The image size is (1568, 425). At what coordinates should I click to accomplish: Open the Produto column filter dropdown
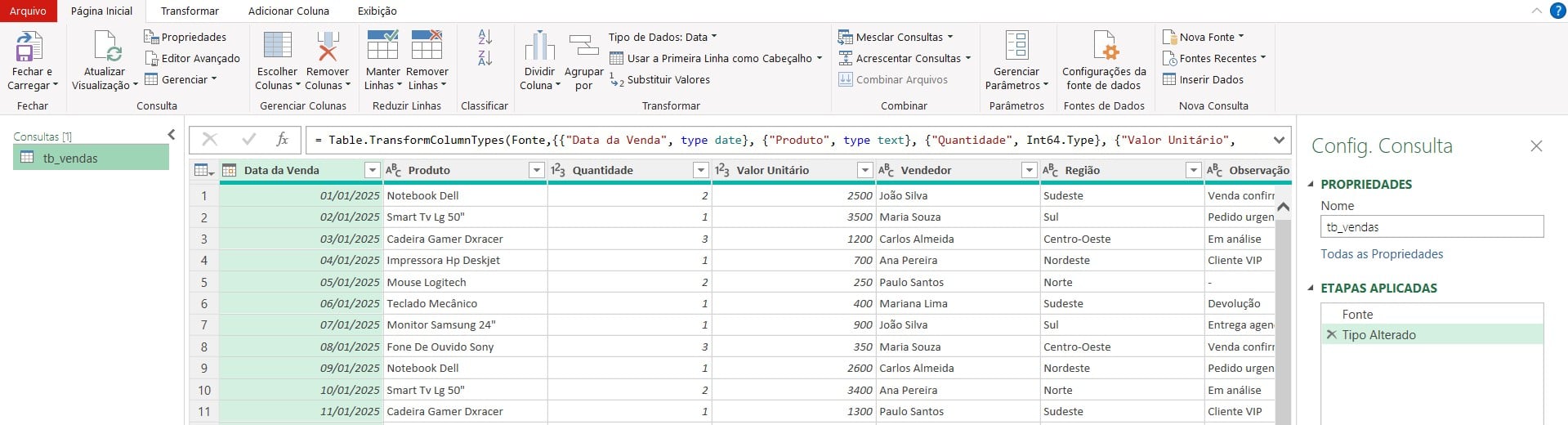[536, 170]
